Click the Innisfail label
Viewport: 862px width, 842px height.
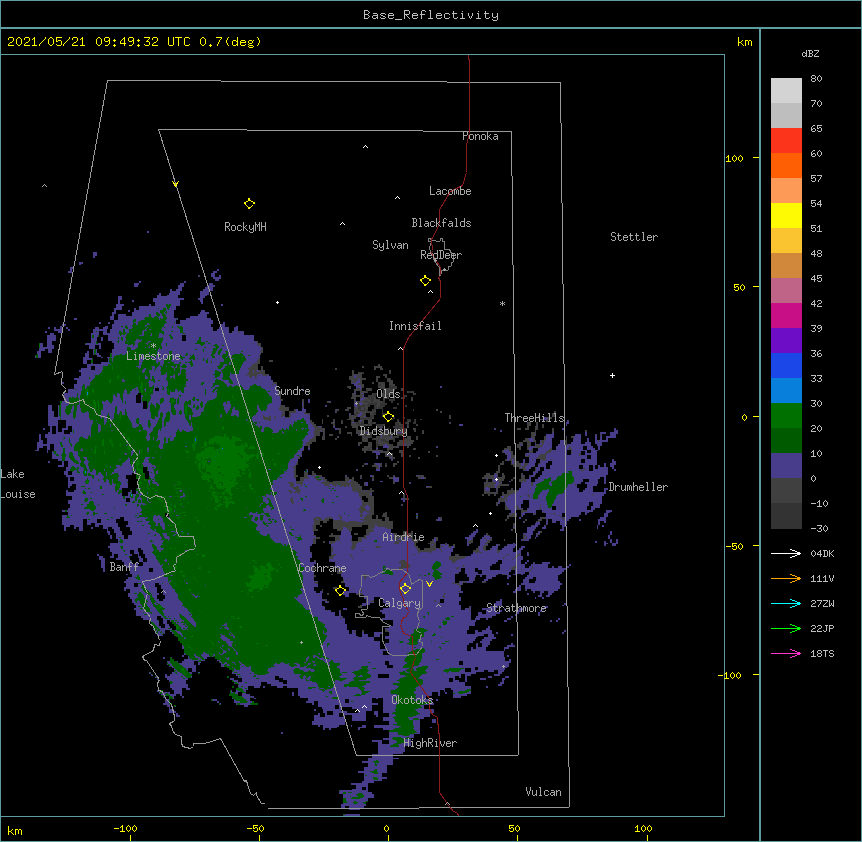pyautogui.click(x=415, y=326)
